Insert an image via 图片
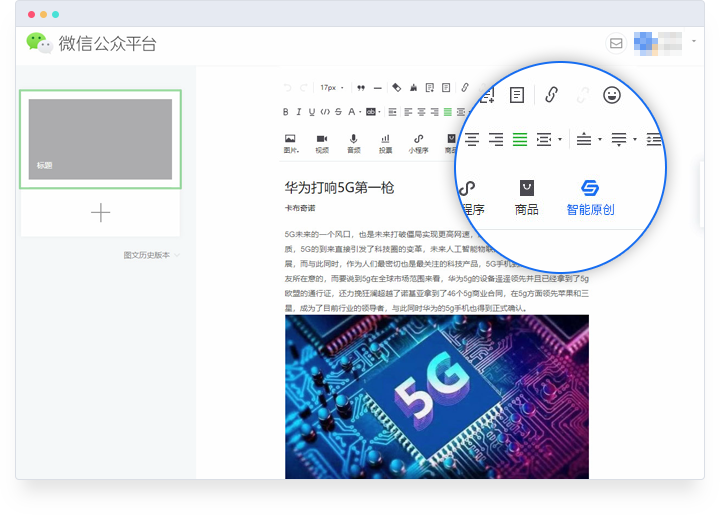This screenshot has width=720, height=515. pos(291,143)
